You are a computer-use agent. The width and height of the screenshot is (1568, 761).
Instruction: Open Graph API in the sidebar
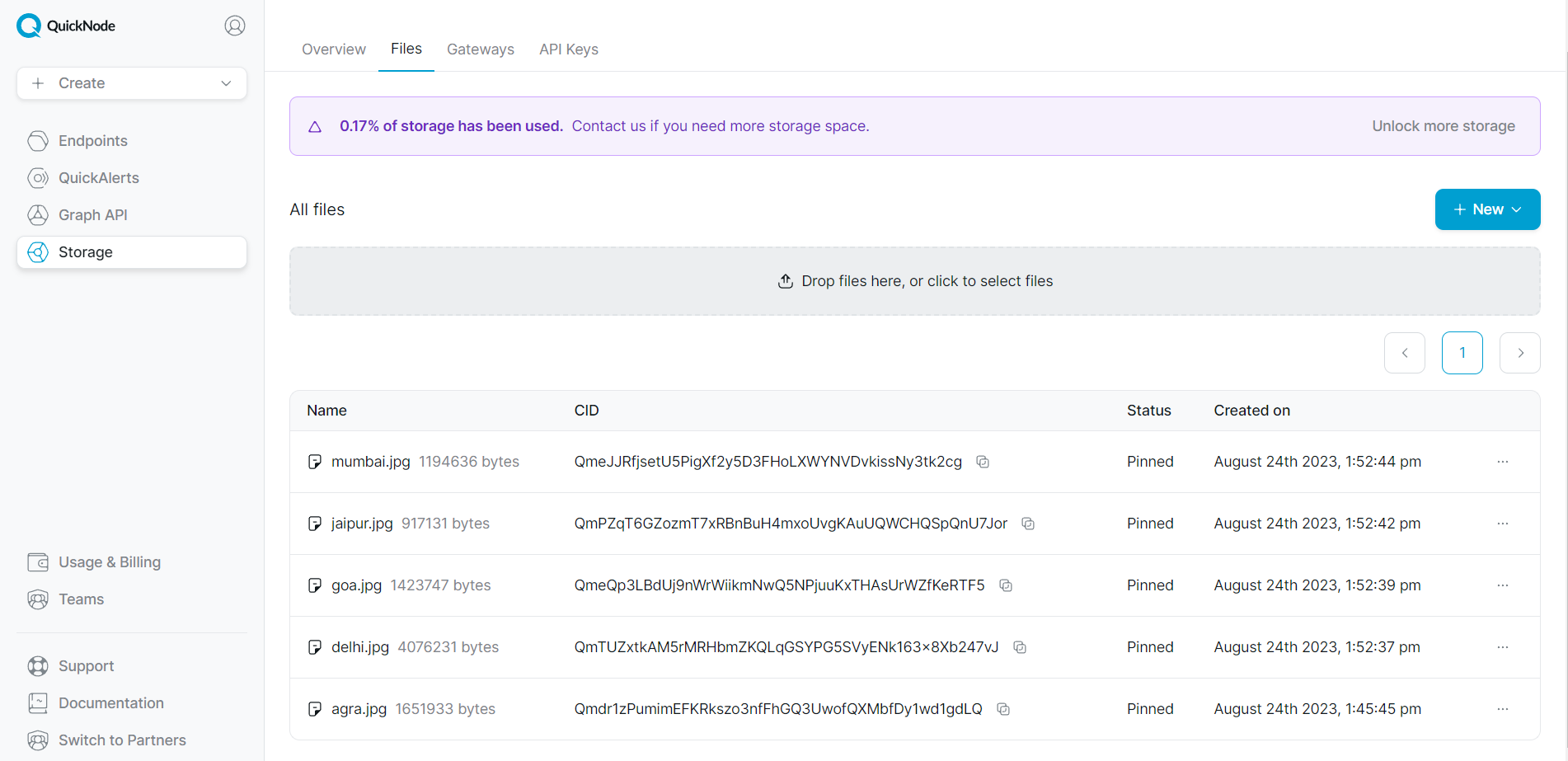coord(92,215)
